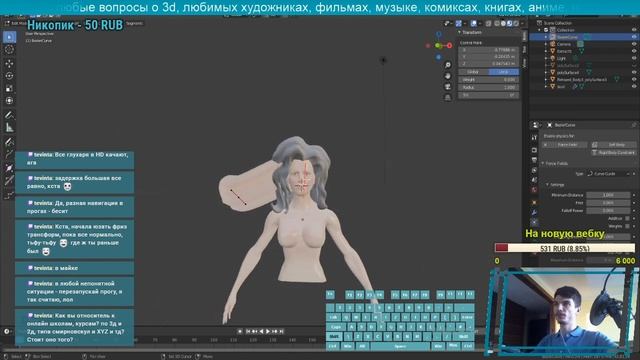
Task: Select the Measure ruler tool
Action: point(9,128)
